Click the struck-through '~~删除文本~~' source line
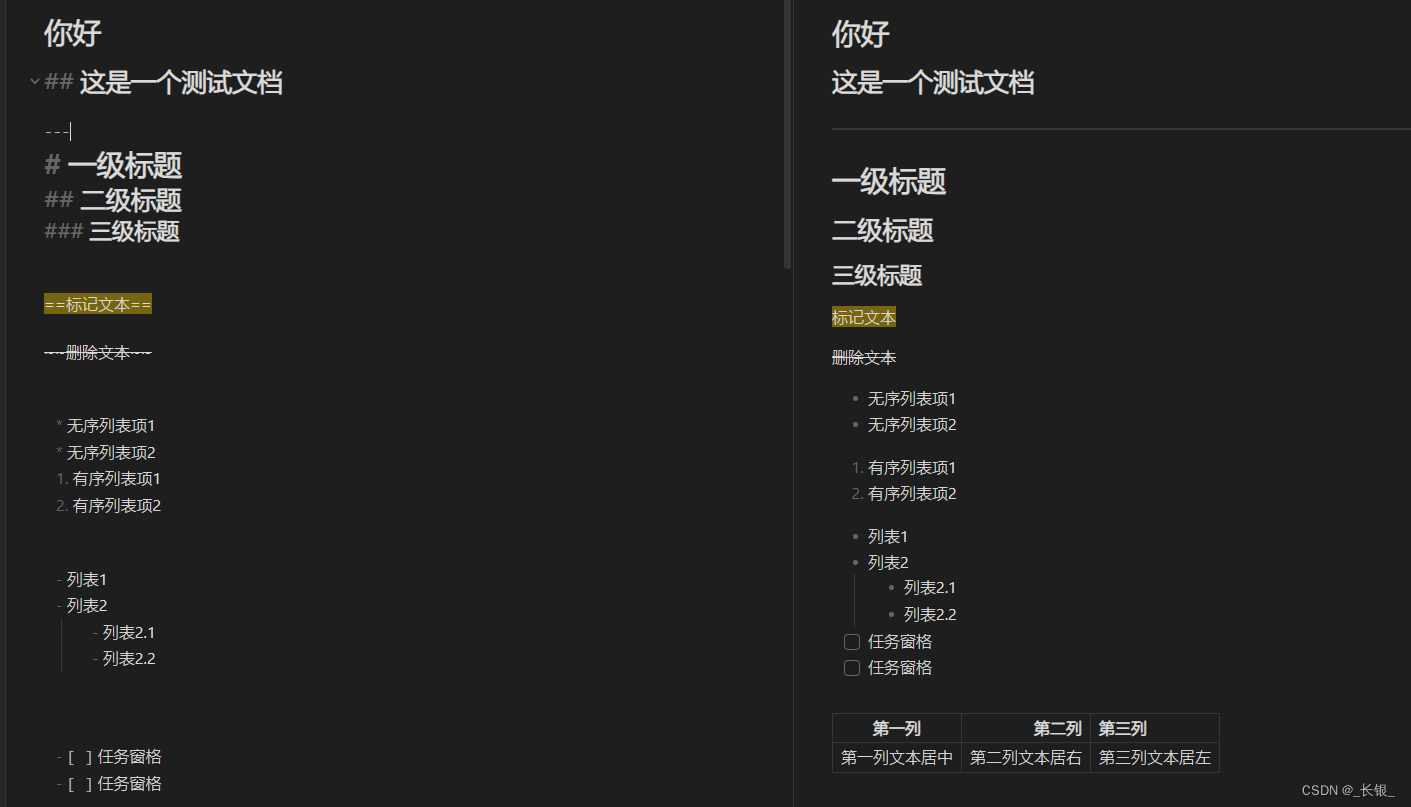The image size is (1411, 807). (x=98, y=352)
